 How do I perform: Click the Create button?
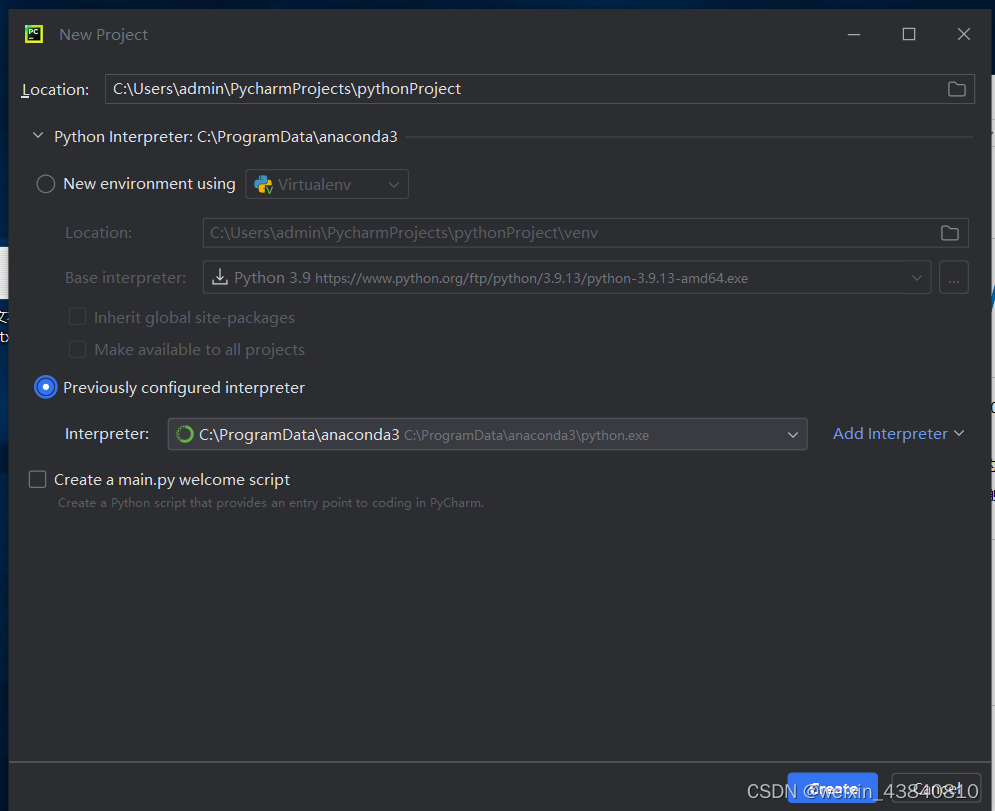(833, 788)
